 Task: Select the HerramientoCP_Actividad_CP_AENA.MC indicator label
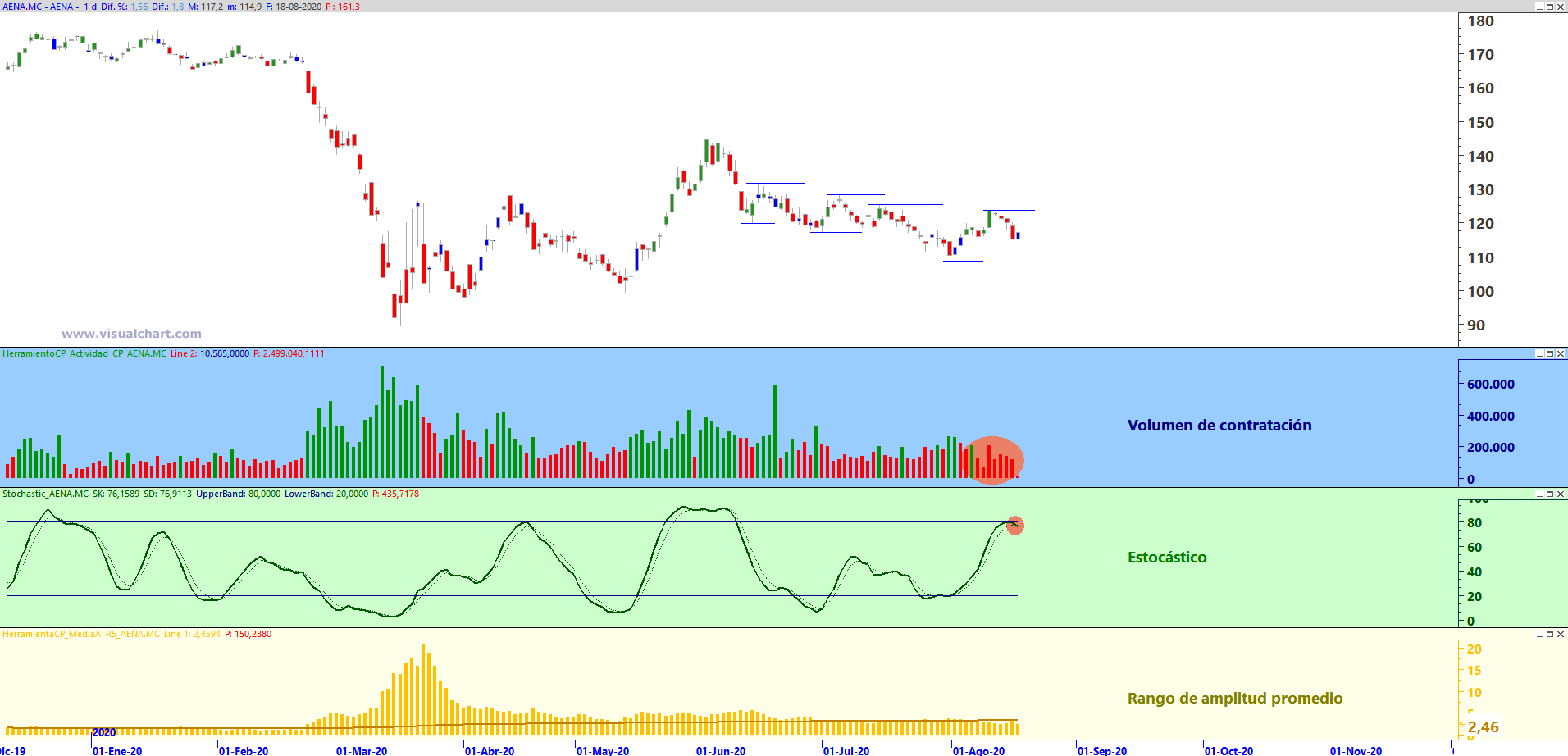click(x=84, y=353)
